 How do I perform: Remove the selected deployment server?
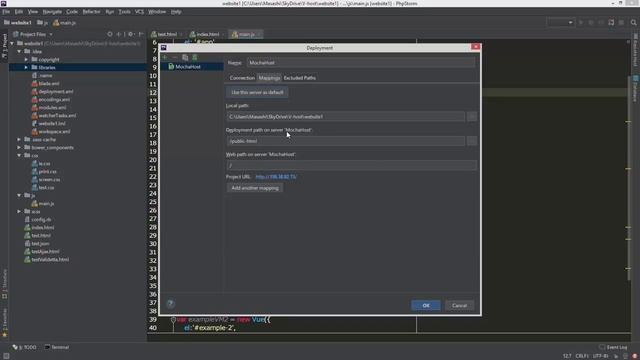[x=175, y=58]
